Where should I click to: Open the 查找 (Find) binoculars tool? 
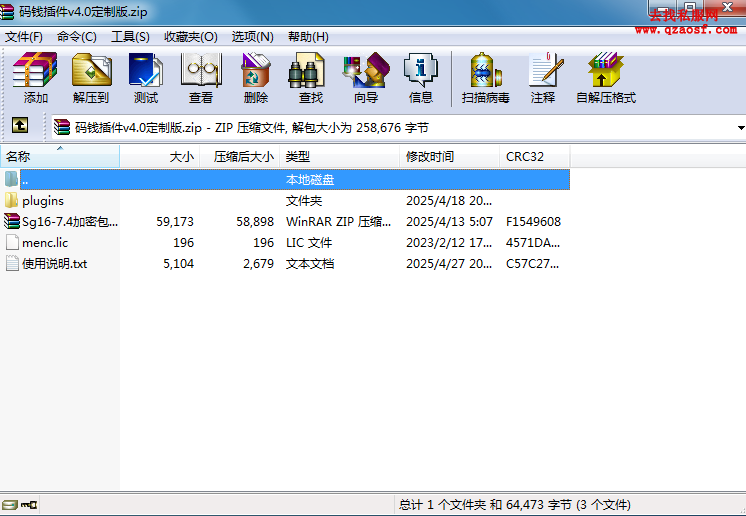tap(310, 78)
